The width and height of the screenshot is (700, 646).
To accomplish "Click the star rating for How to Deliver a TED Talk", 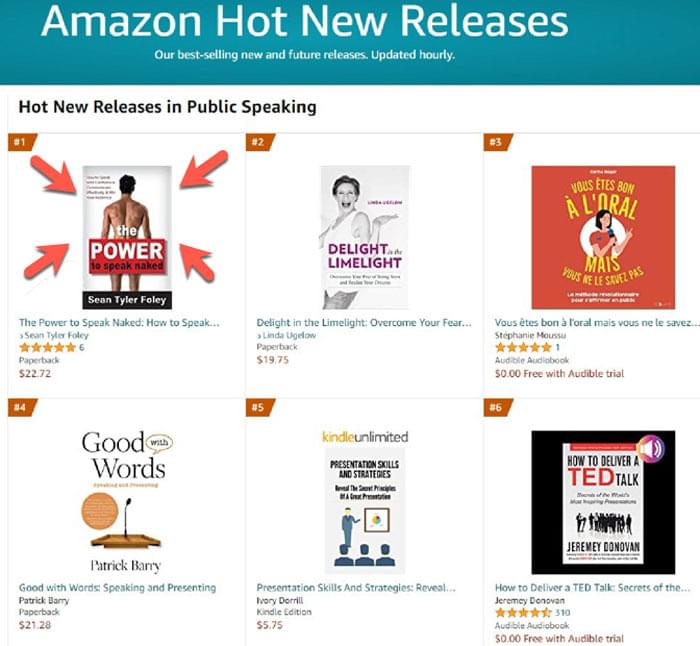I will coord(522,613).
